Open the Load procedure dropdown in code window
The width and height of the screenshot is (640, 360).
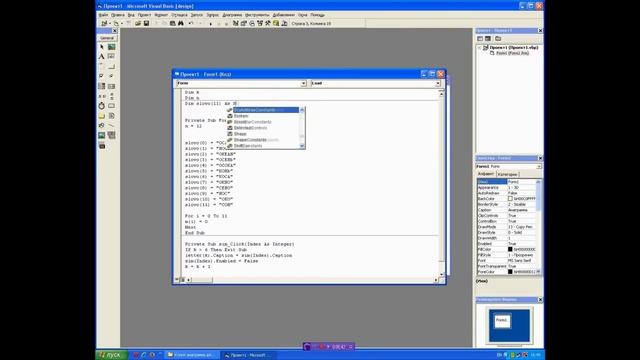438,83
